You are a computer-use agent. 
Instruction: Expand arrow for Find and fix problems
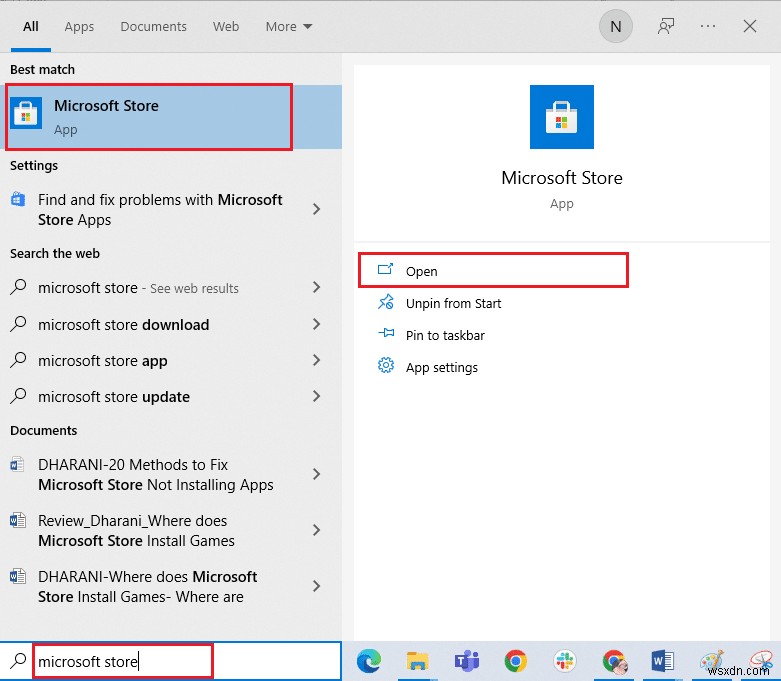coord(316,210)
